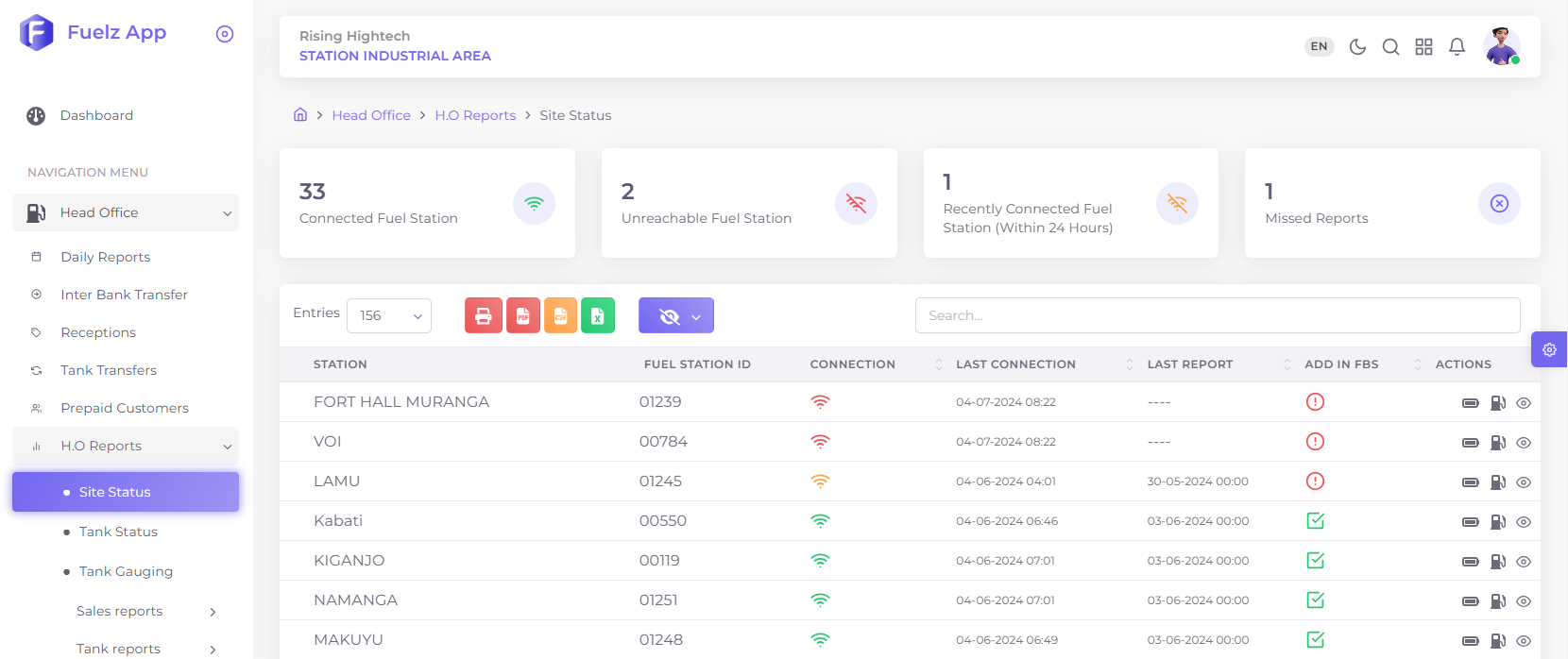1568x659 pixels.
Task: Open Inter Bank Transfer menu item
Action: (x=125, y=295)
